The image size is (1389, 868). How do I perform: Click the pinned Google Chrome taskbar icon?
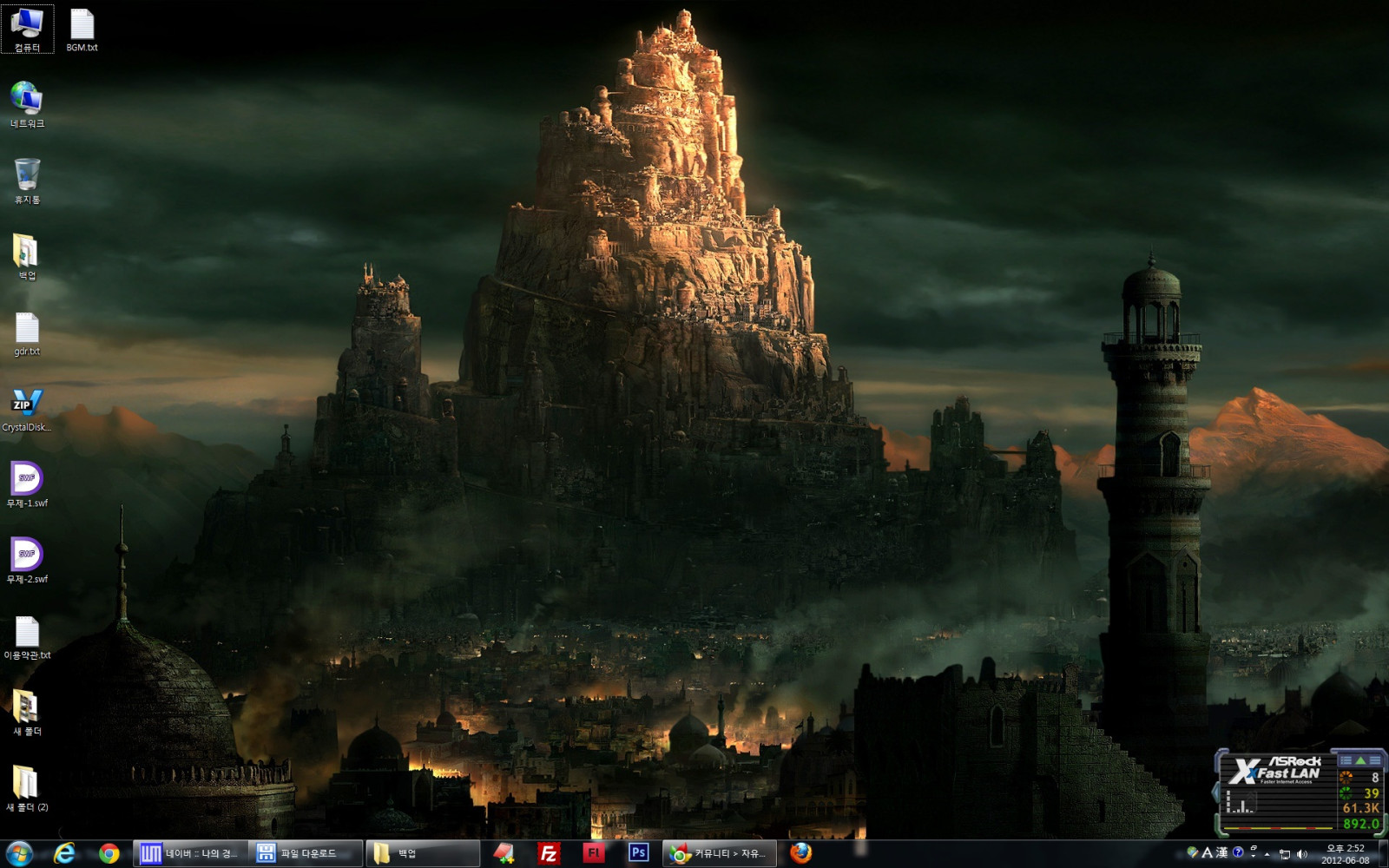click(x=109, y=853)
